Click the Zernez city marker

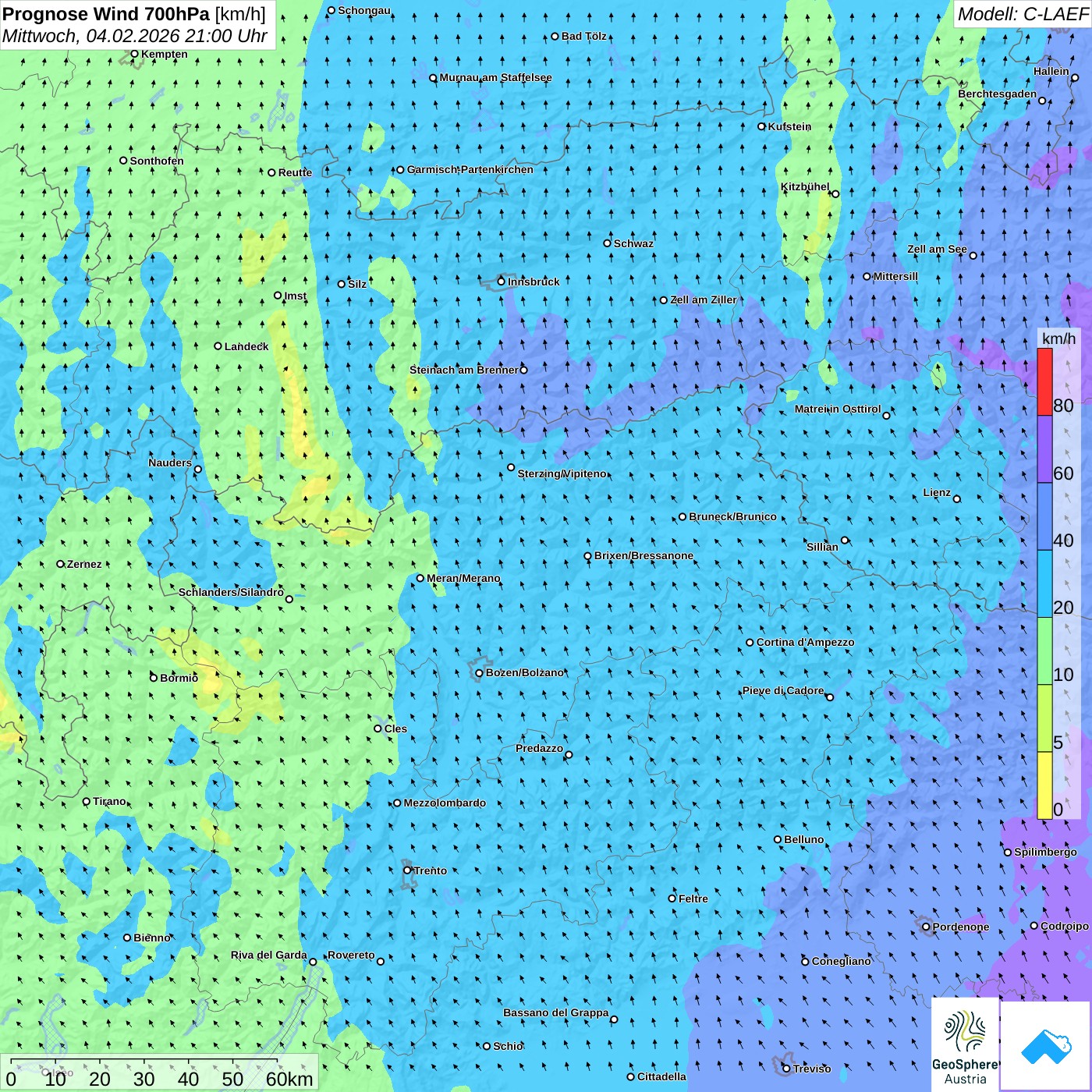coord(60,564)
